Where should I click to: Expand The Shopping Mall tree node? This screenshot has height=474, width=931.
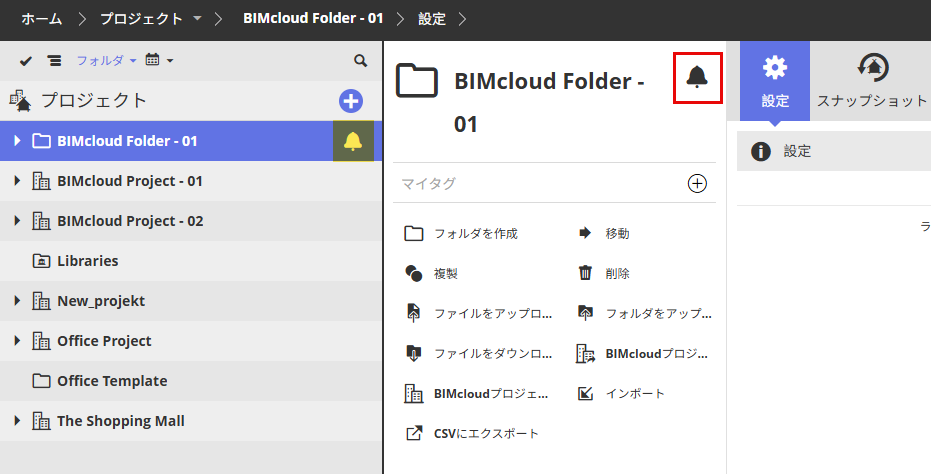point(17,421)
